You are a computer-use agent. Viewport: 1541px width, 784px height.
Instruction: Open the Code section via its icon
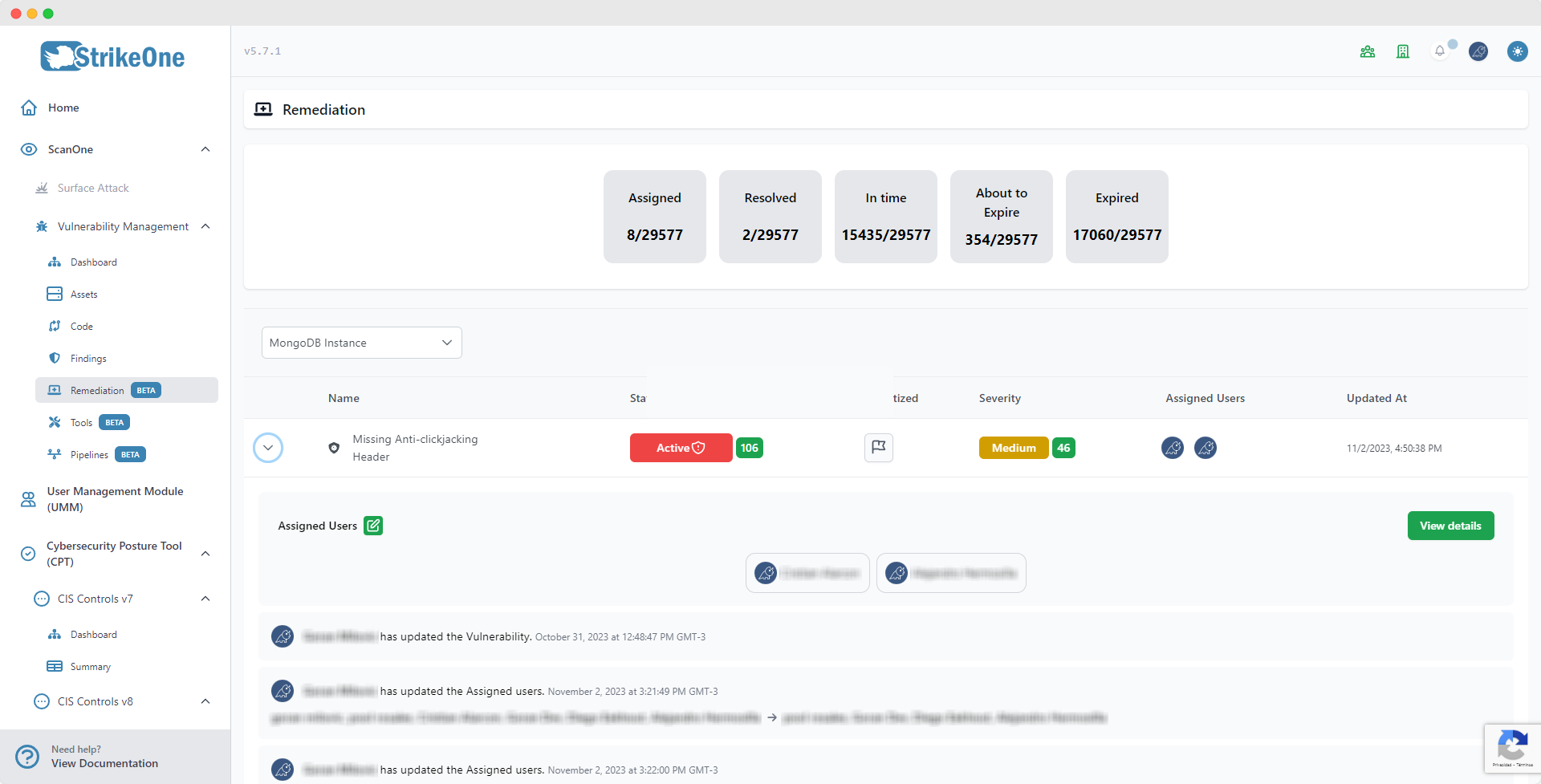[54, 326]
